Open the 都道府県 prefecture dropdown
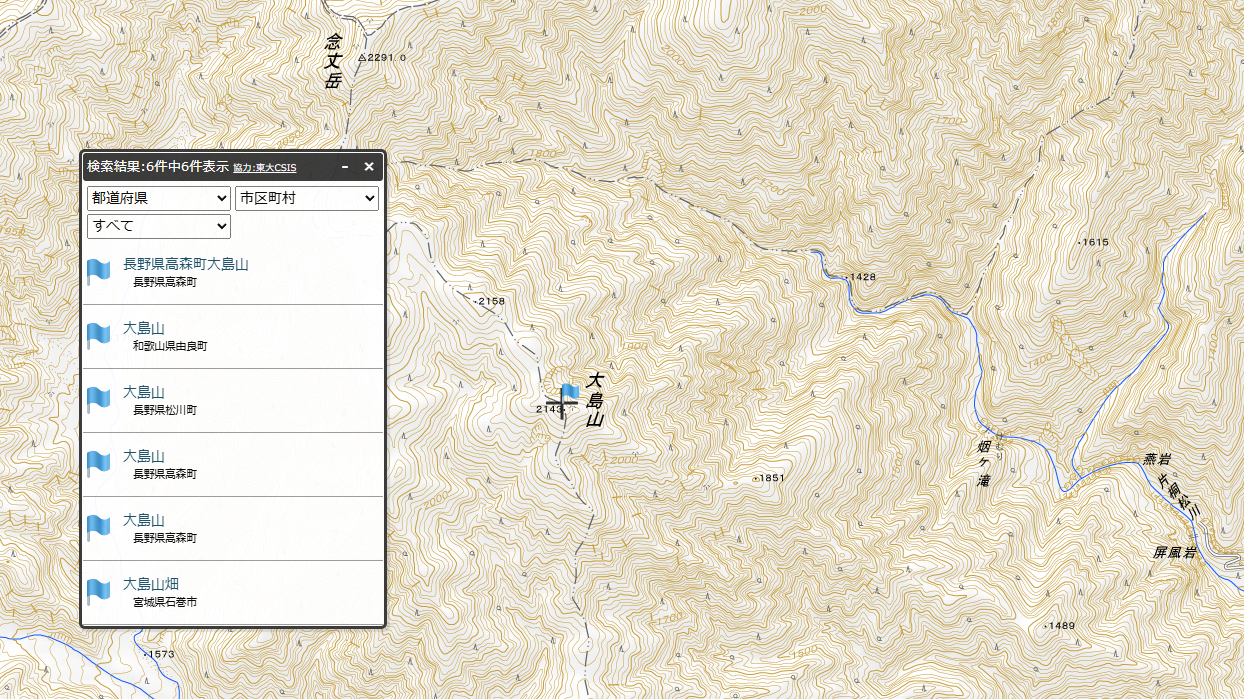Screen dimensions: 1244x699 click(x=159, y=199)
